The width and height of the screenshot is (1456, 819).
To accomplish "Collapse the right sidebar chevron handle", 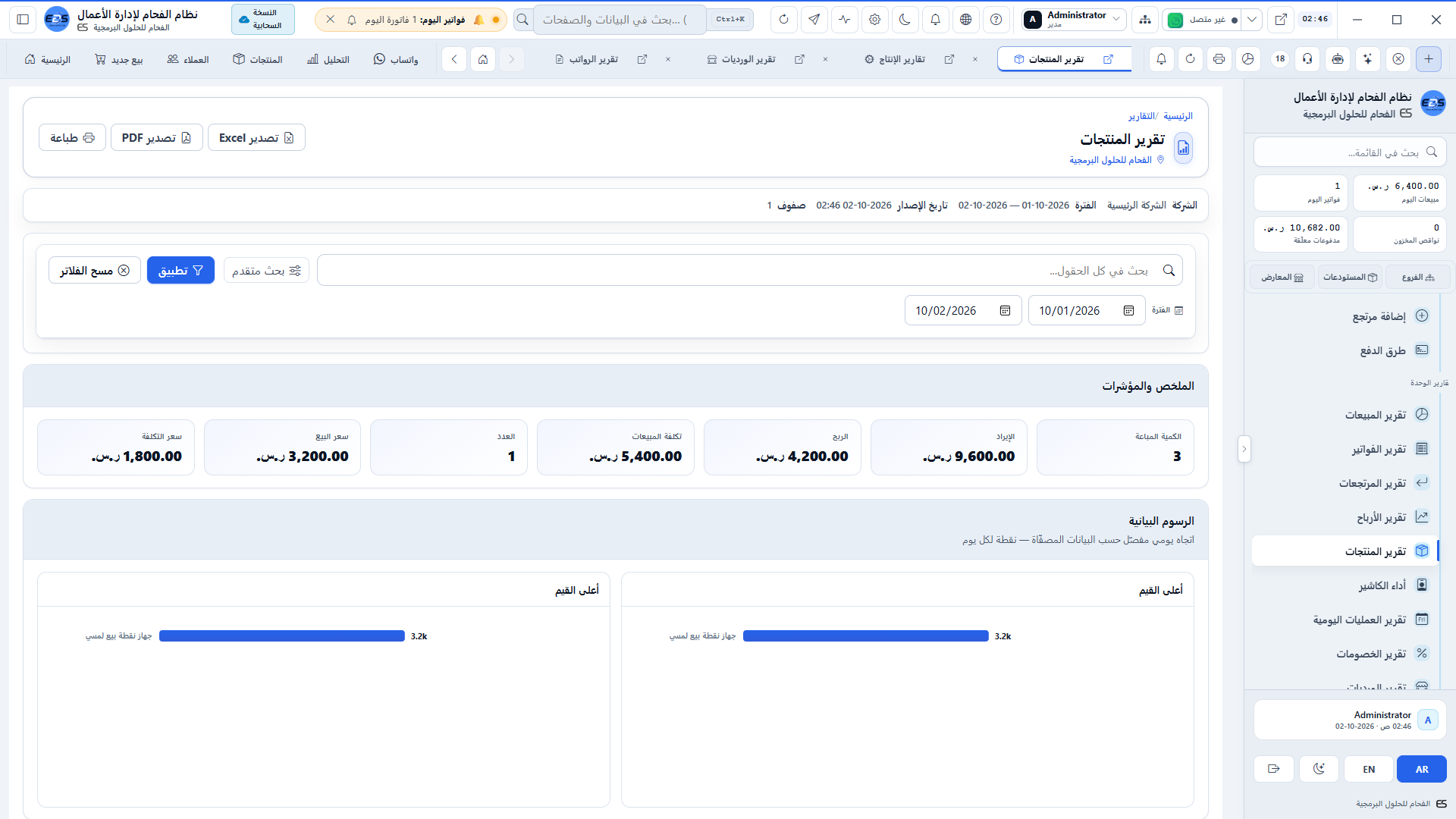I will tap(1244, 449).
